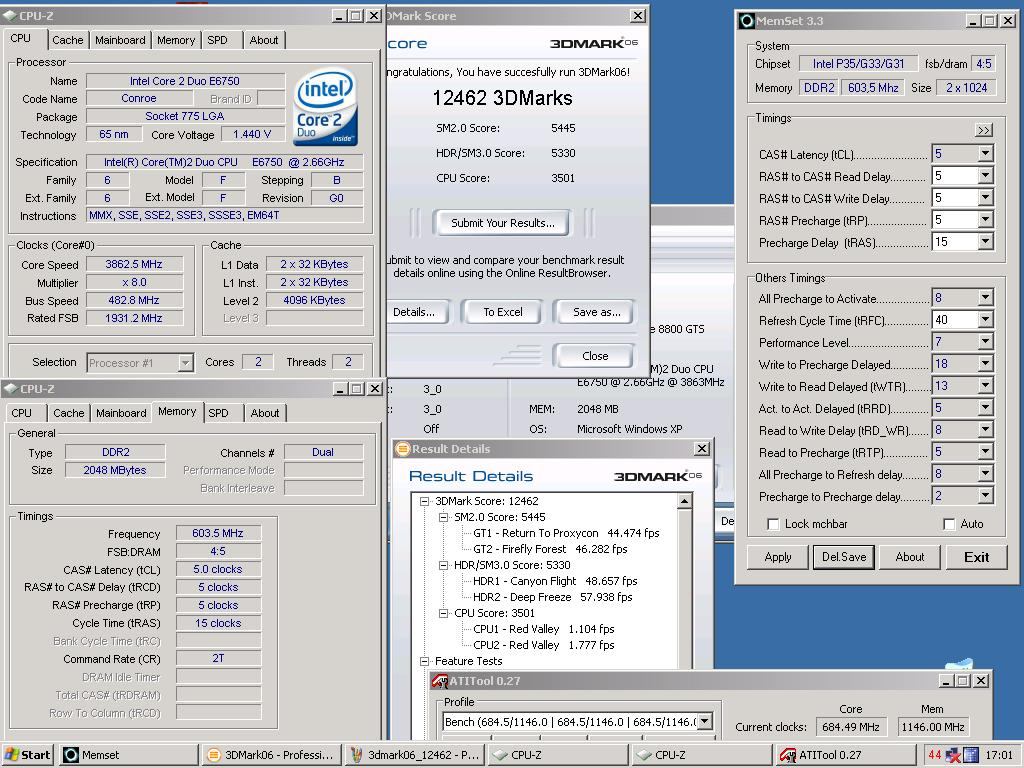Select the HDR2 - Deep Freeze row
Image resolution: width=1024 pixels, height=768 pixels.
click(552, 597)
